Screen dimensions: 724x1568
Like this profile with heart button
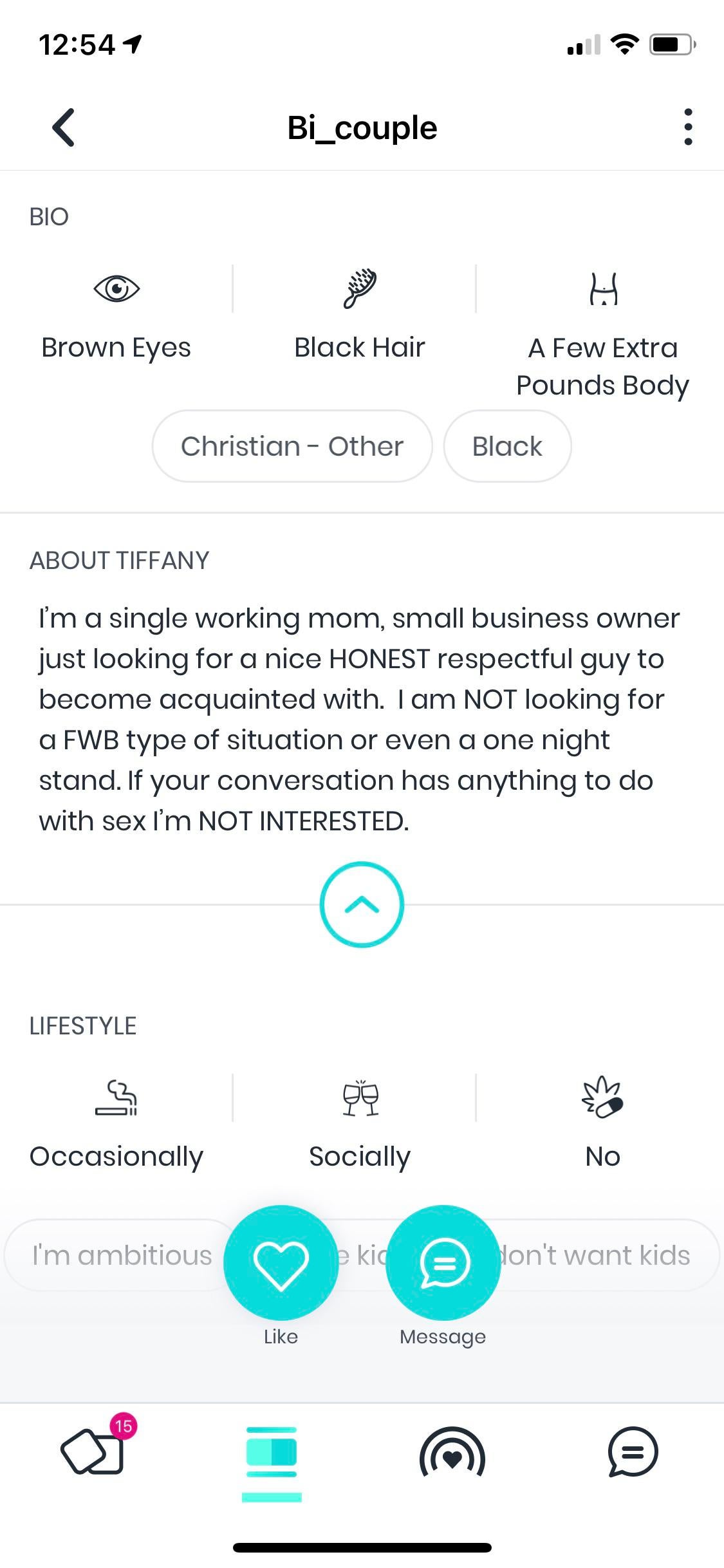click(x=281, y=1263)
